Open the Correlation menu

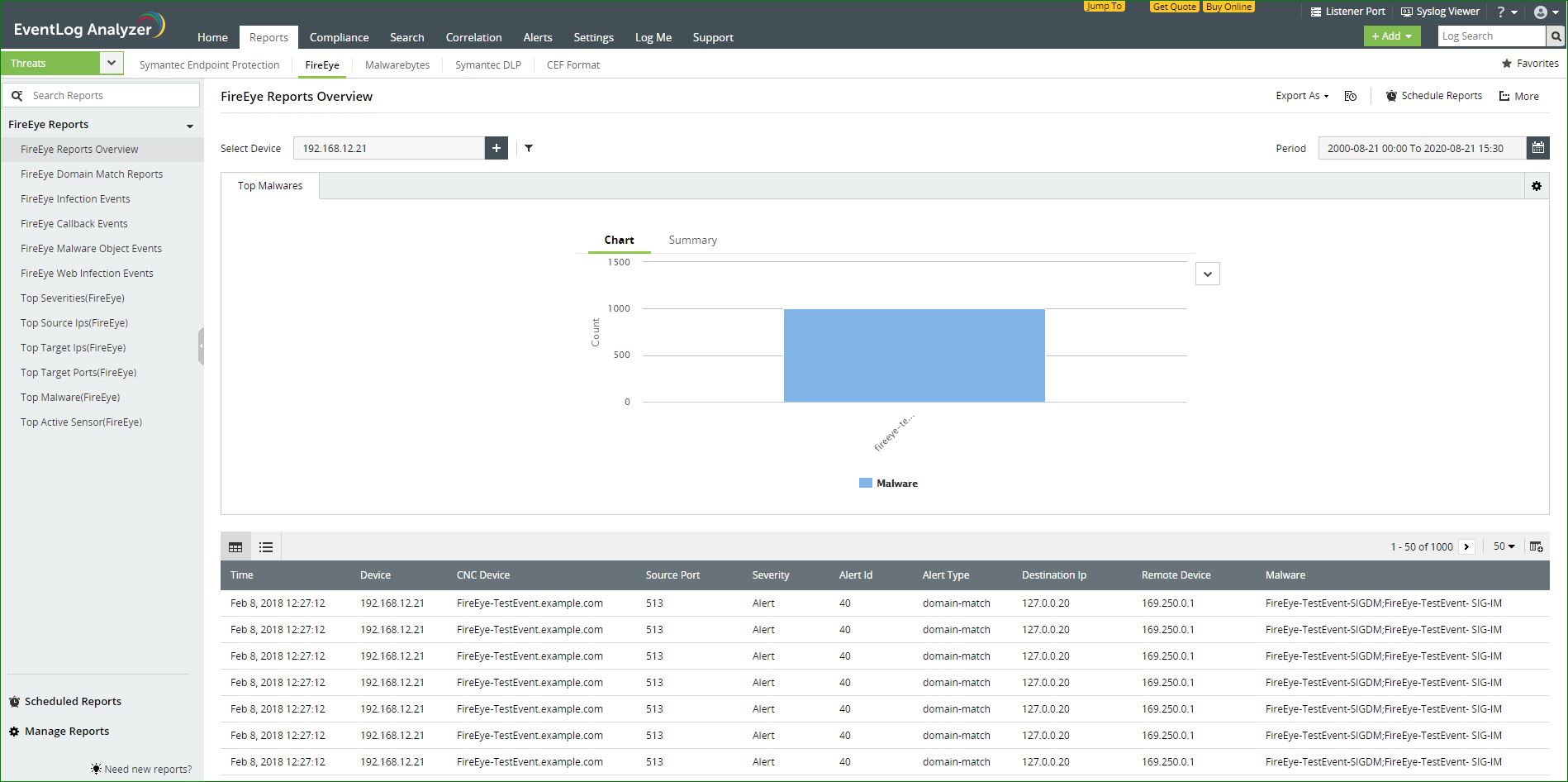(x=473, y=37)
